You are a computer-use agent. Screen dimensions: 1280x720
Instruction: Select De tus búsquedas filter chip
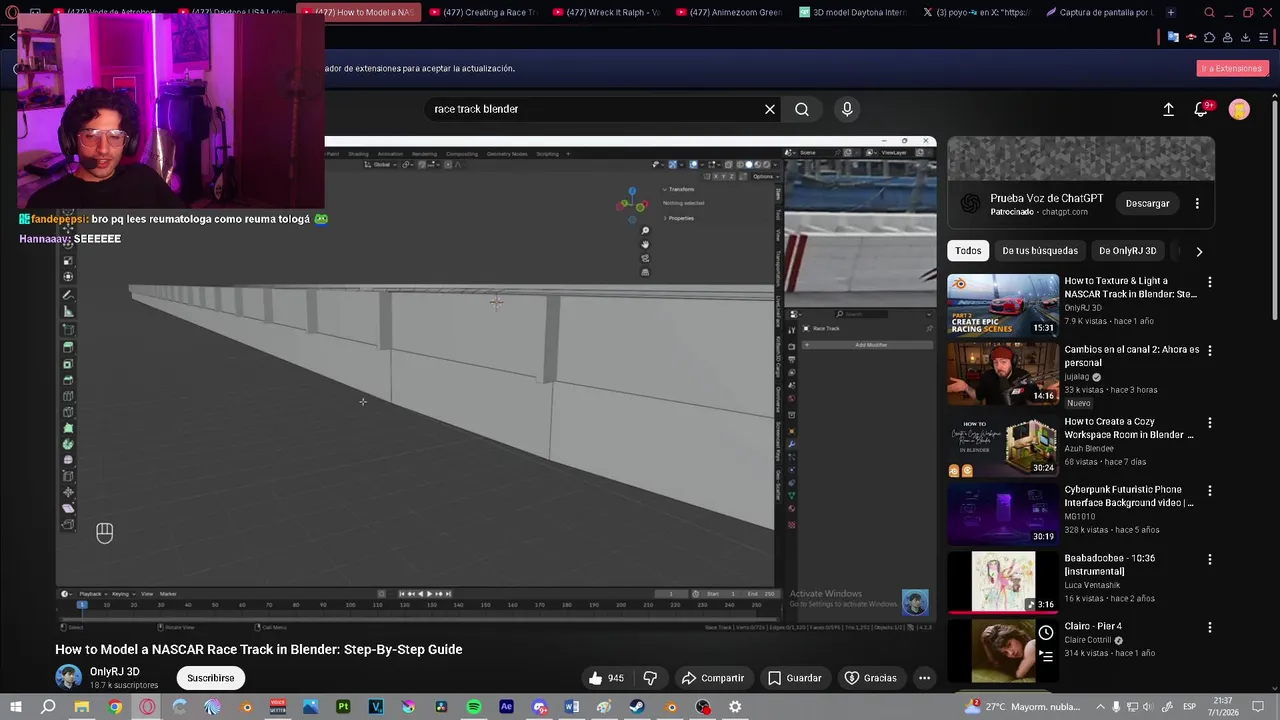1040,251
